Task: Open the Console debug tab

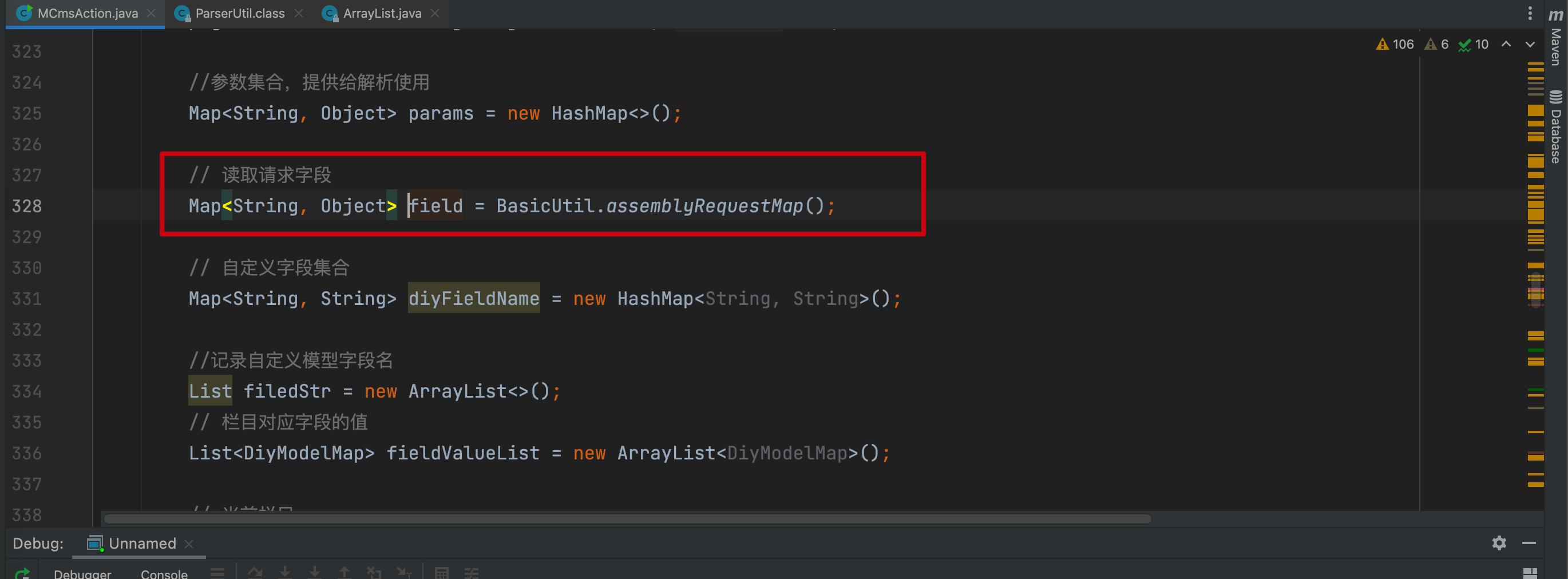Action: point(164,573)
